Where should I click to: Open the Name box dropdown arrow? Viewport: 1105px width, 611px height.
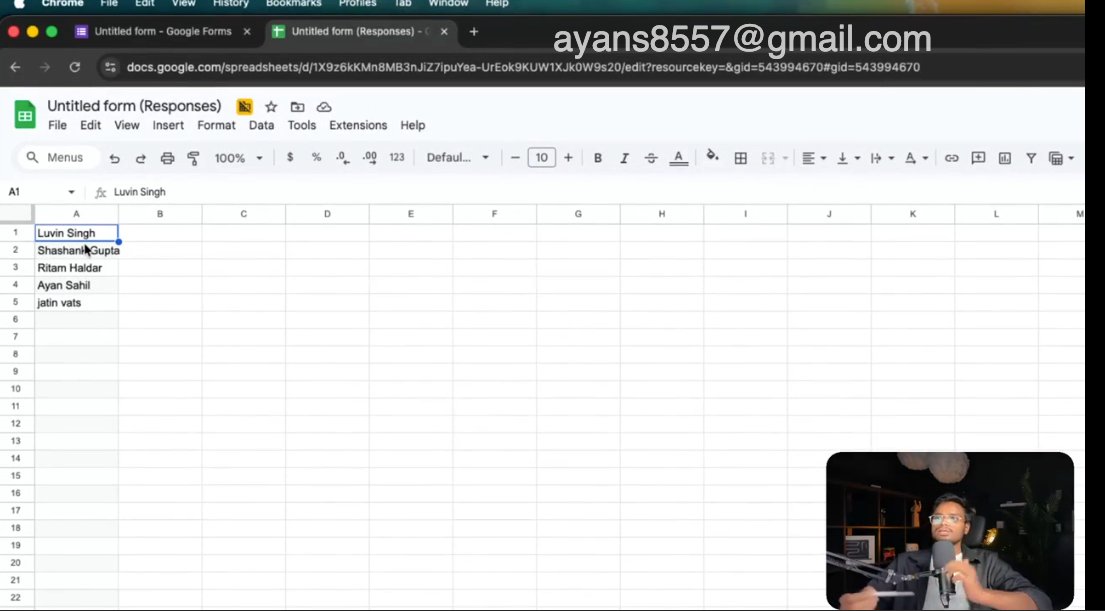coord(71,192)
